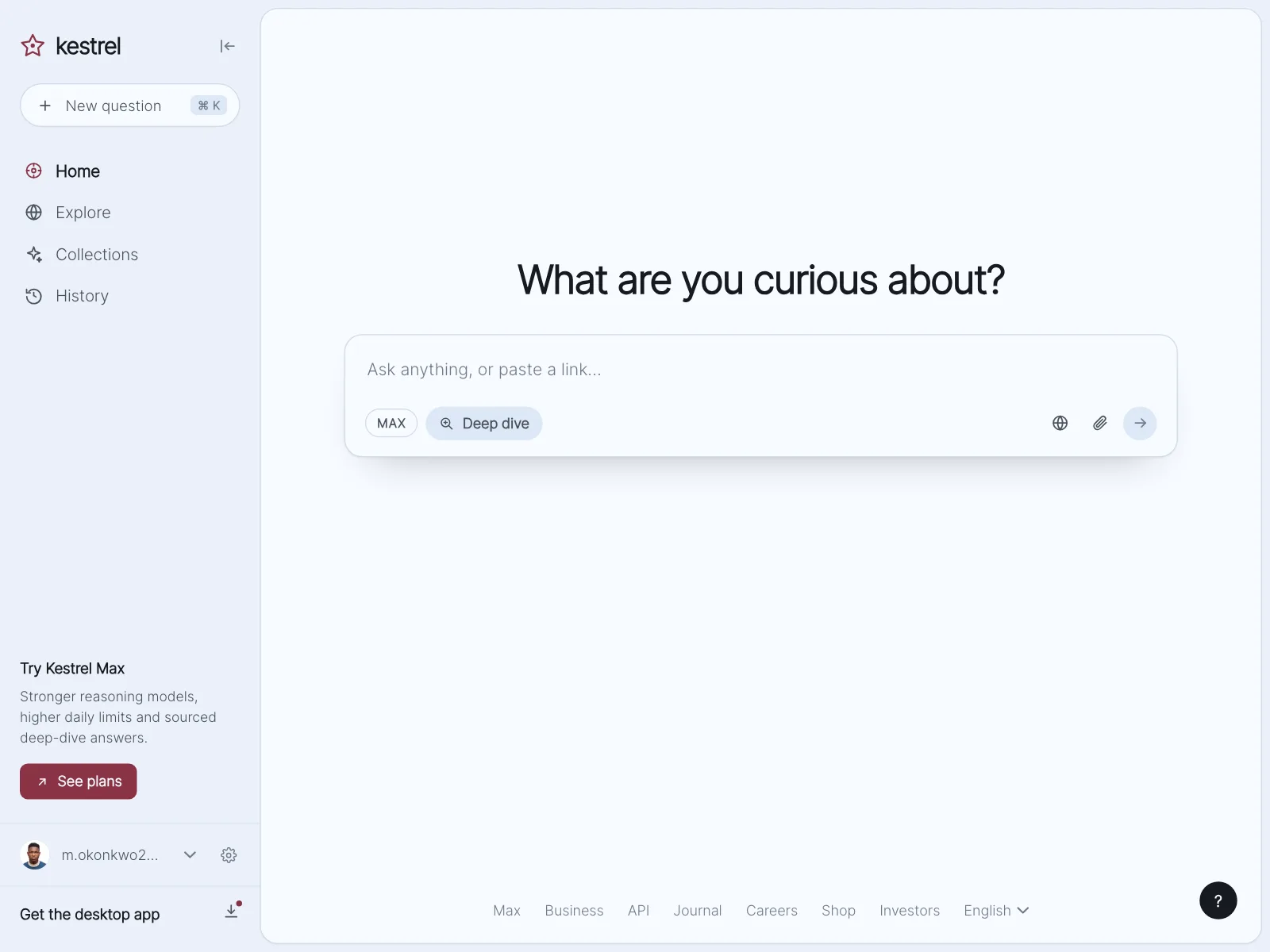Click Get the desktop app
Screen dimensions: 1270x952
(90, 915)
